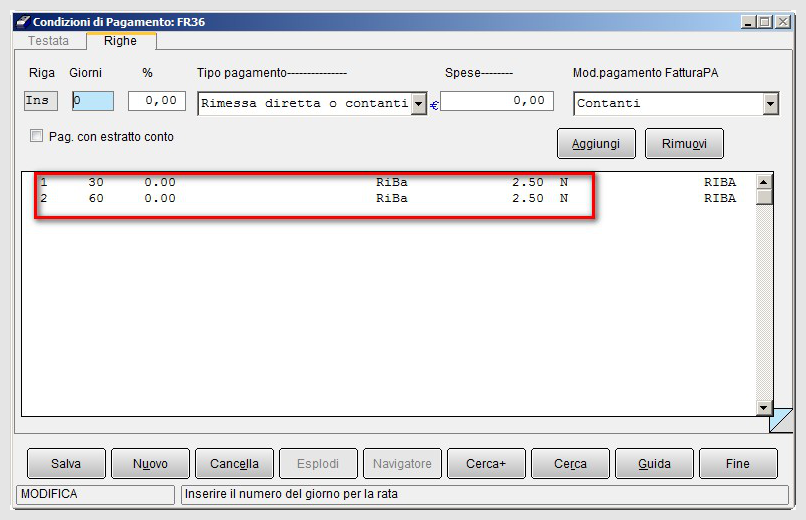The height and width of the screenshot is (520, 806).
Task: Focus the Giorni input field
Action: (93, 101)
